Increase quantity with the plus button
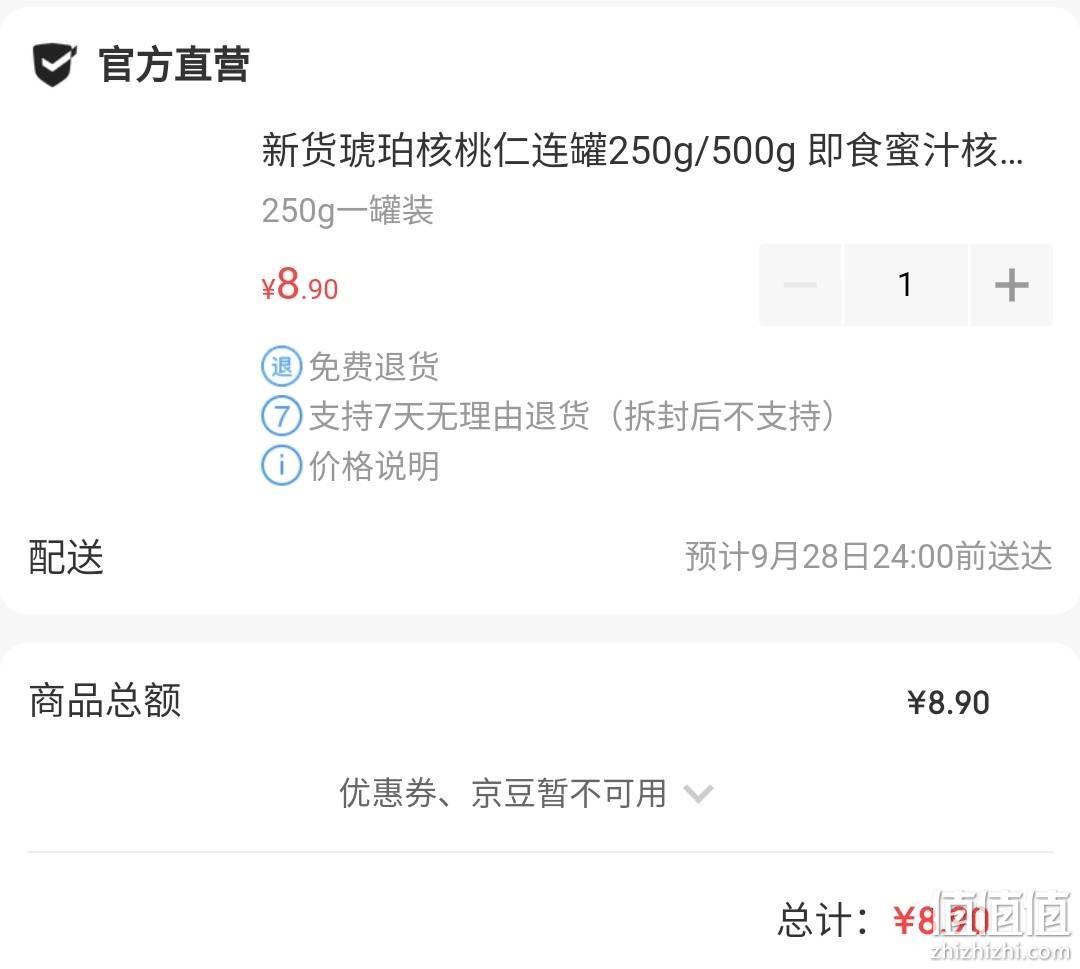The height and width of the screenshot is (969, 1080). (x=1011, y=284)
